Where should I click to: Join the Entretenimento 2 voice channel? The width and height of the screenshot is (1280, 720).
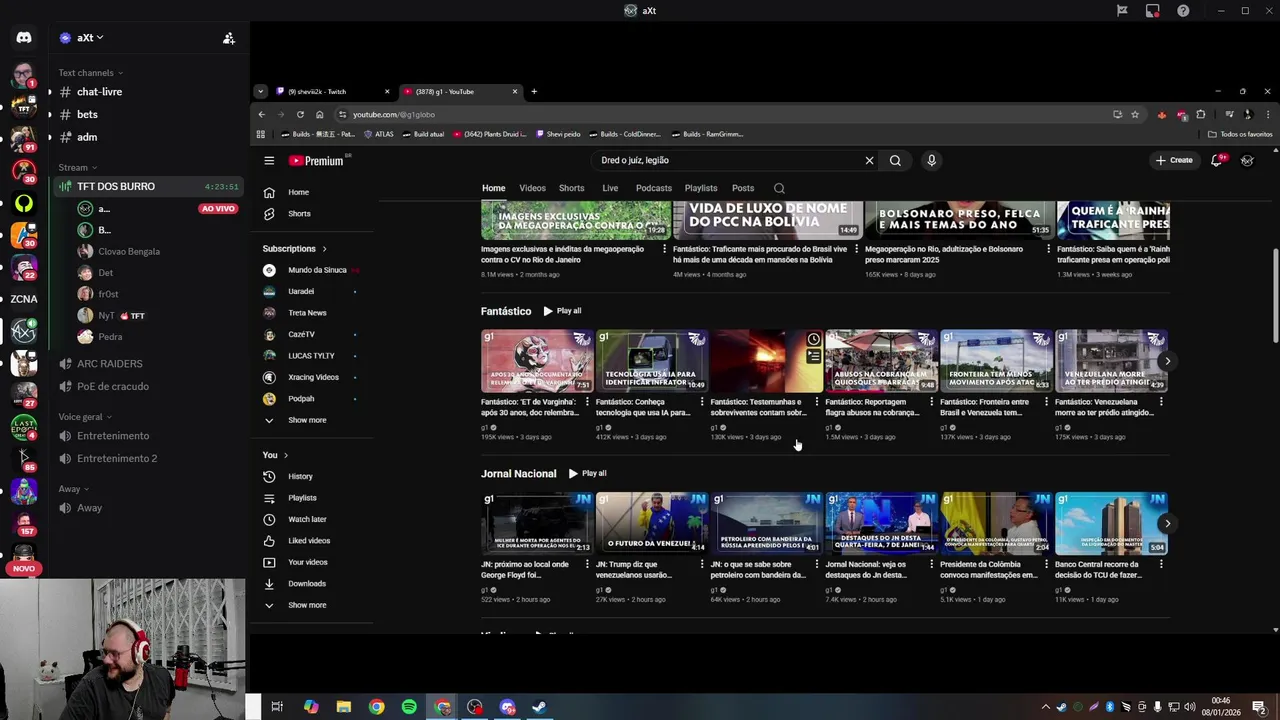point(147,458)
